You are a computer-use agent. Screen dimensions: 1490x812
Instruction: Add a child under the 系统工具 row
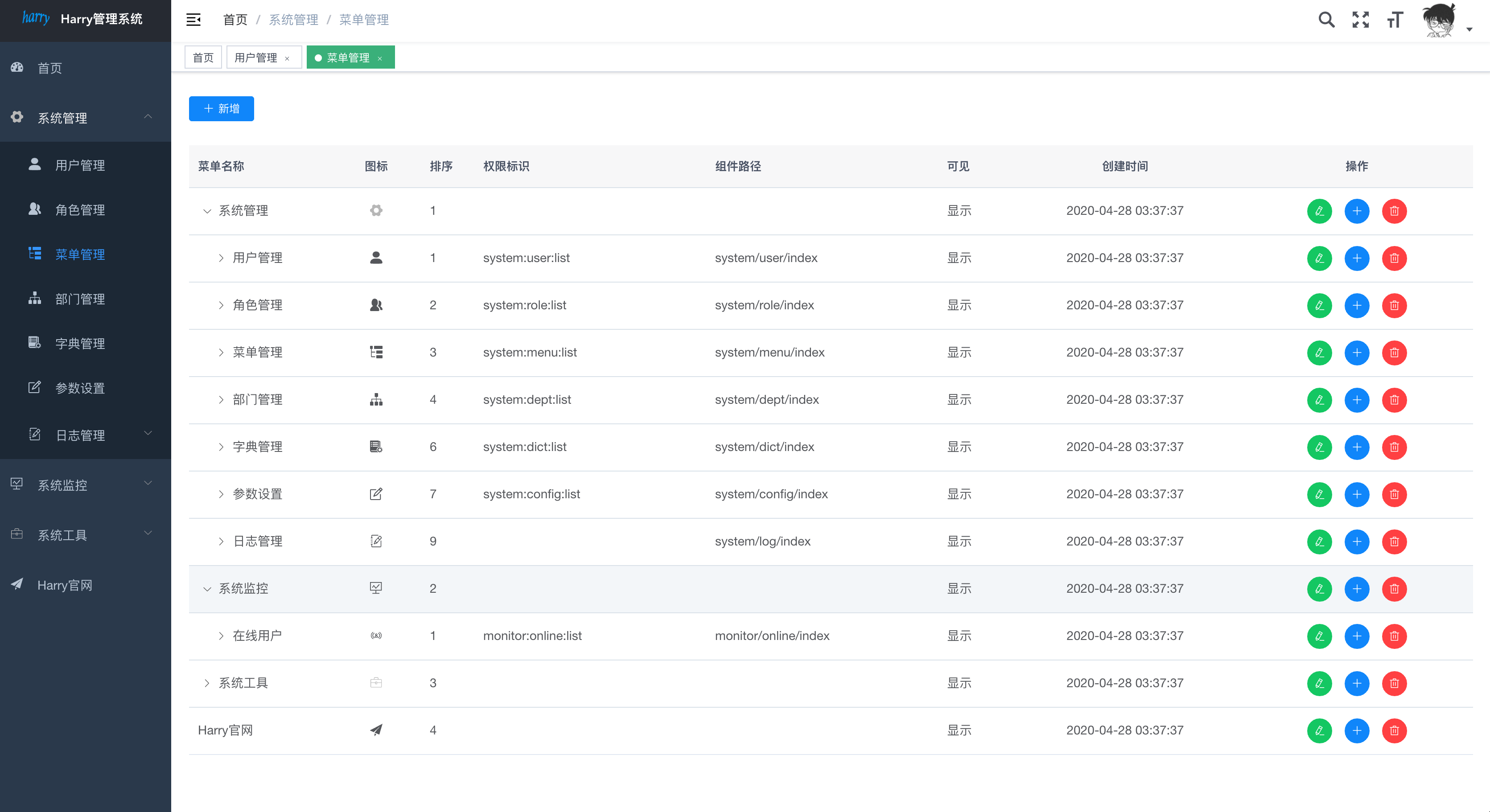[1356, 683]
